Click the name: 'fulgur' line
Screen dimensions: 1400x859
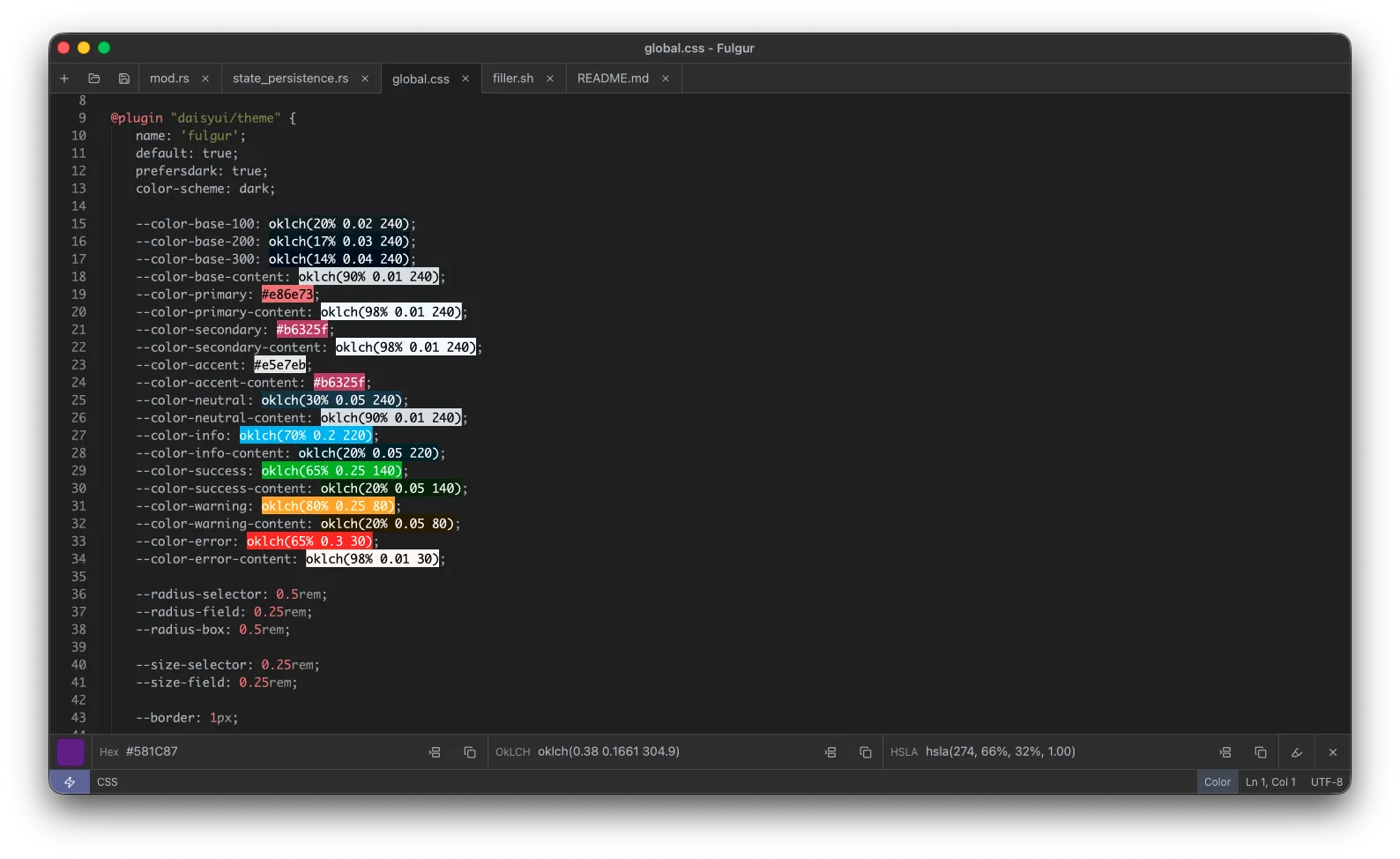coord(190,136)
